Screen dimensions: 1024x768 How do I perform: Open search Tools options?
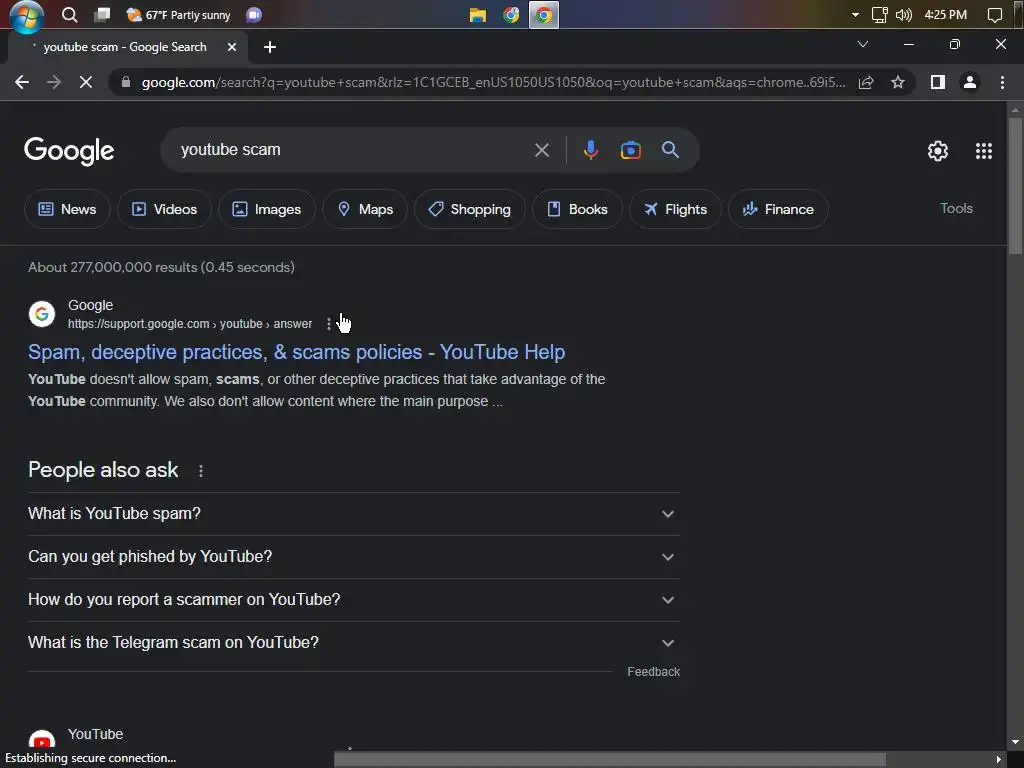956,208
